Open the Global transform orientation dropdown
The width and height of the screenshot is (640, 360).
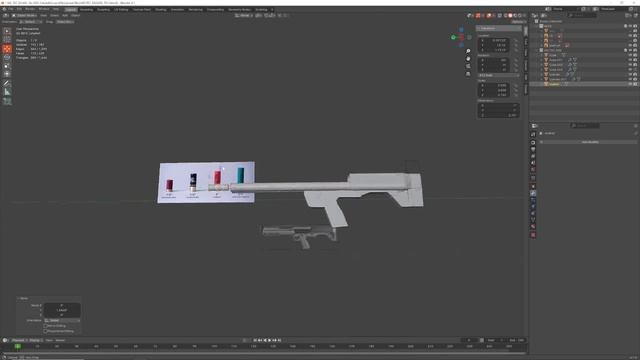244,16
